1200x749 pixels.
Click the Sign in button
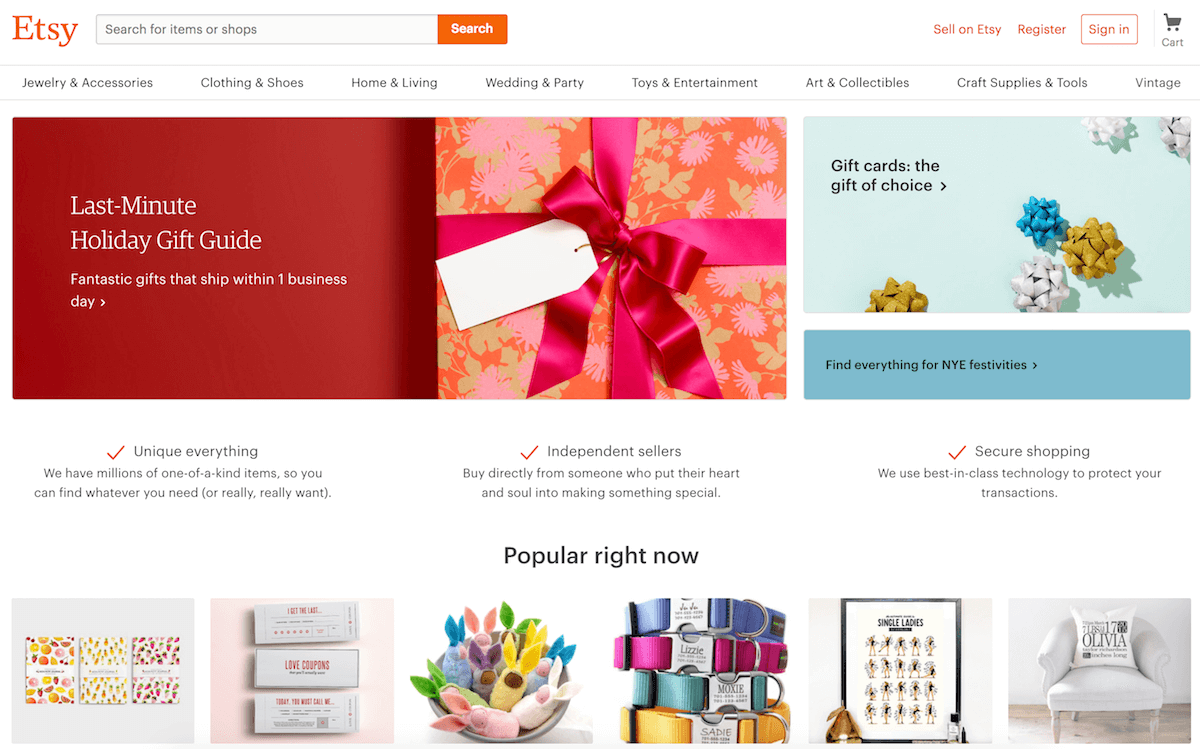click(1109, 29)
